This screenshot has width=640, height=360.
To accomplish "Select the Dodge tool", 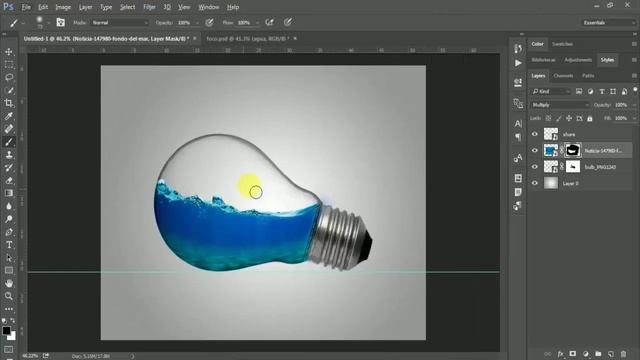I will (x=9, y=219).
